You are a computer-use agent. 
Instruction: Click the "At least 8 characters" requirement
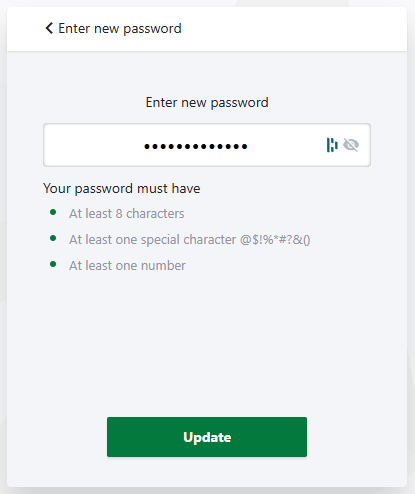tap(127, 214)
